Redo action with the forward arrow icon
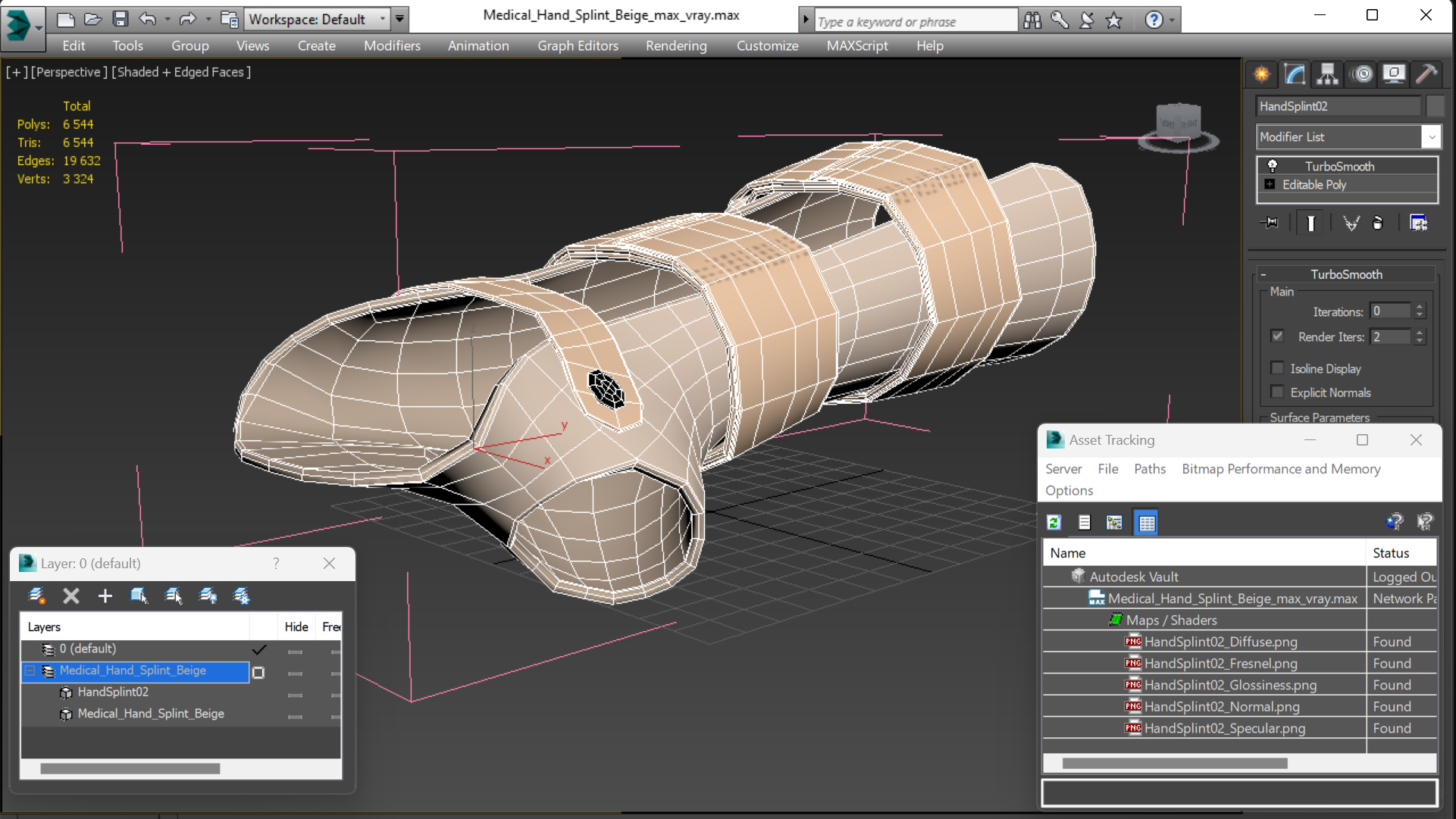This screenshot has width=1456, height=819. pyautogui.click(x=187, y=19)
